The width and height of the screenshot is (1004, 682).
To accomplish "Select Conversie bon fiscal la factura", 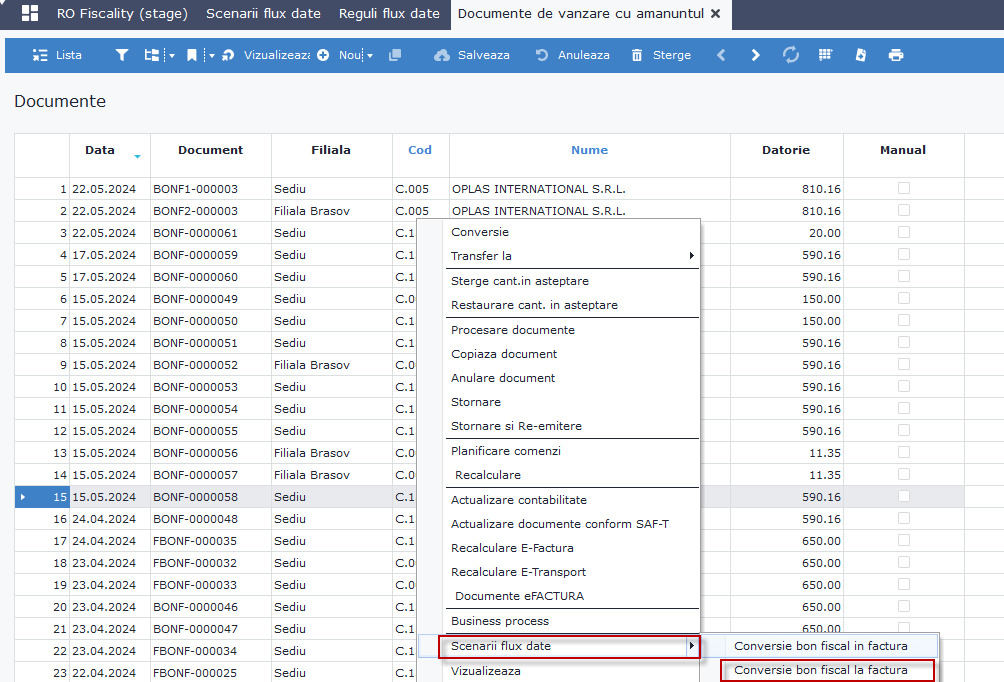I will click(821, 670).
